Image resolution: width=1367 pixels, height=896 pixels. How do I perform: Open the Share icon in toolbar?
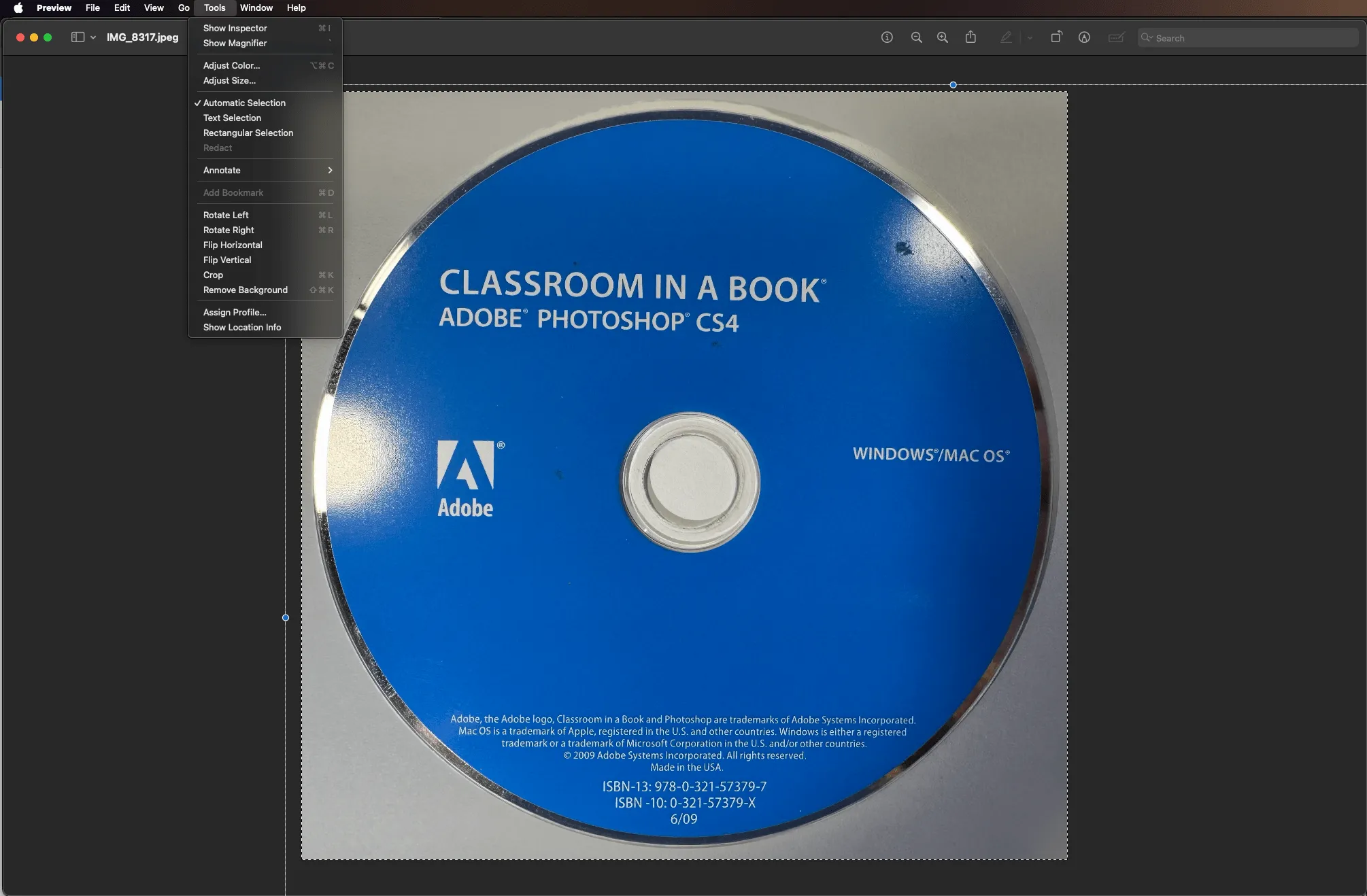[971, 37]
